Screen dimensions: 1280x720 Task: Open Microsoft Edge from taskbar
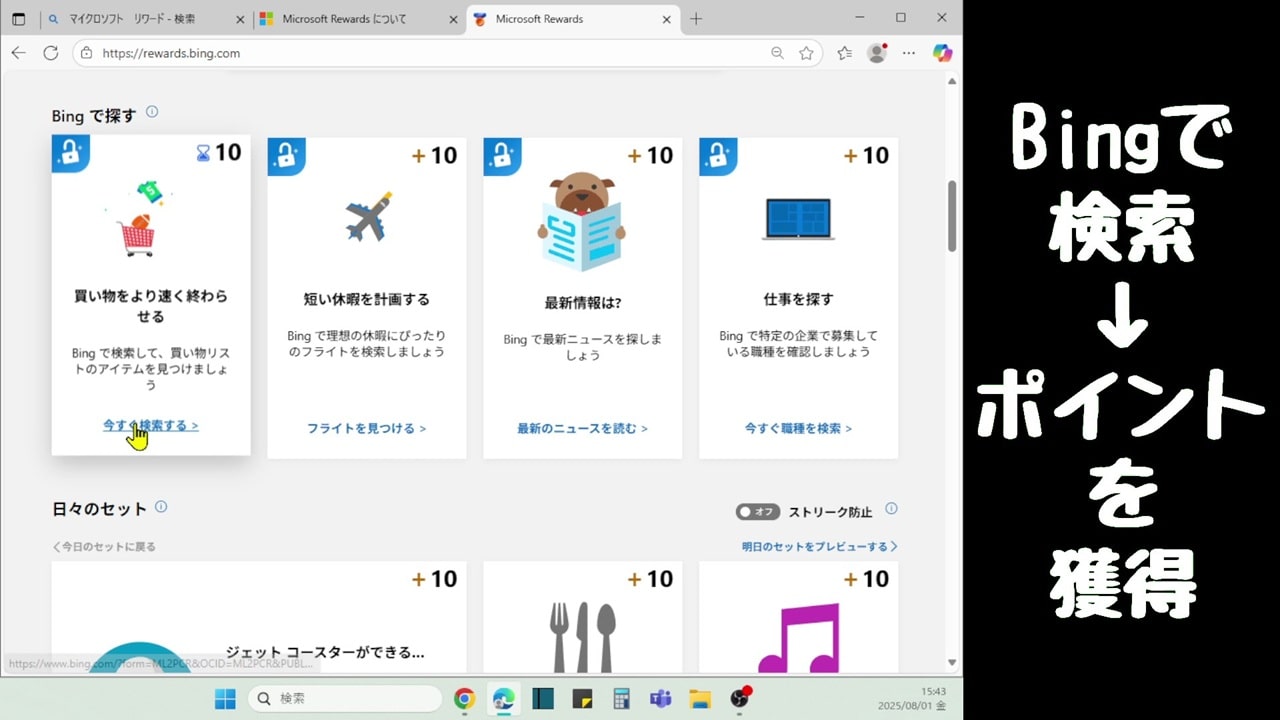(503, 698)
